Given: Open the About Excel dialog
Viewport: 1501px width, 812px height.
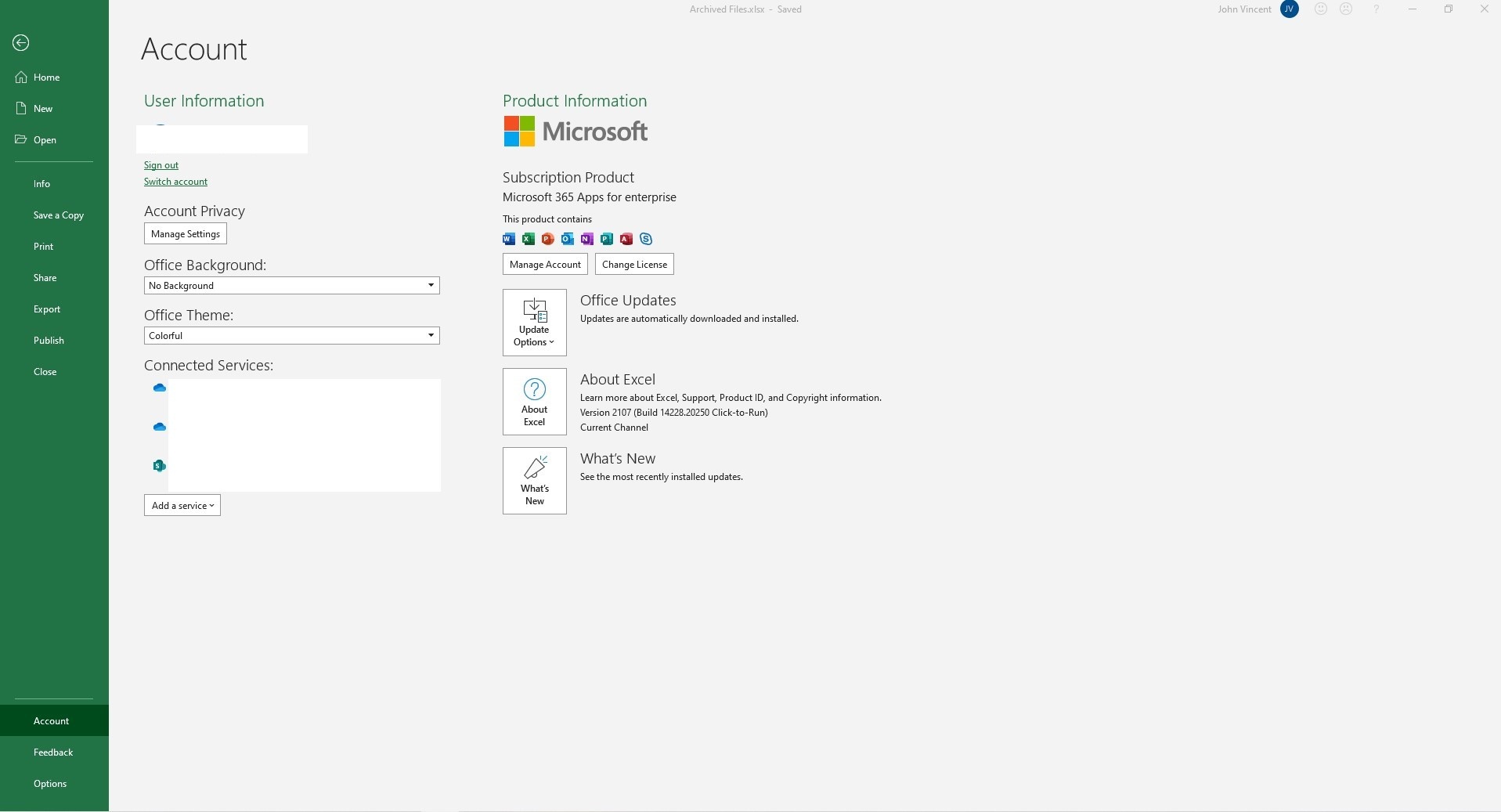Looking at the screenshot, I should pyautogui.click(x=535, y=402).
